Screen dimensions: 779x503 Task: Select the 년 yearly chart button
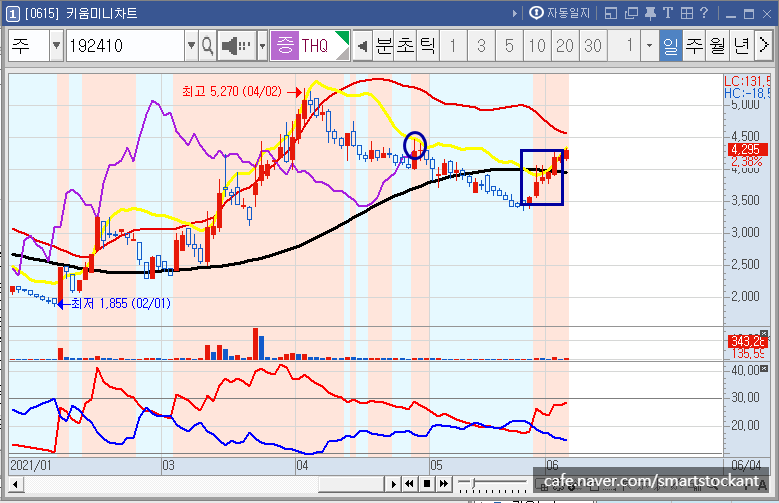tap(742, 46)
